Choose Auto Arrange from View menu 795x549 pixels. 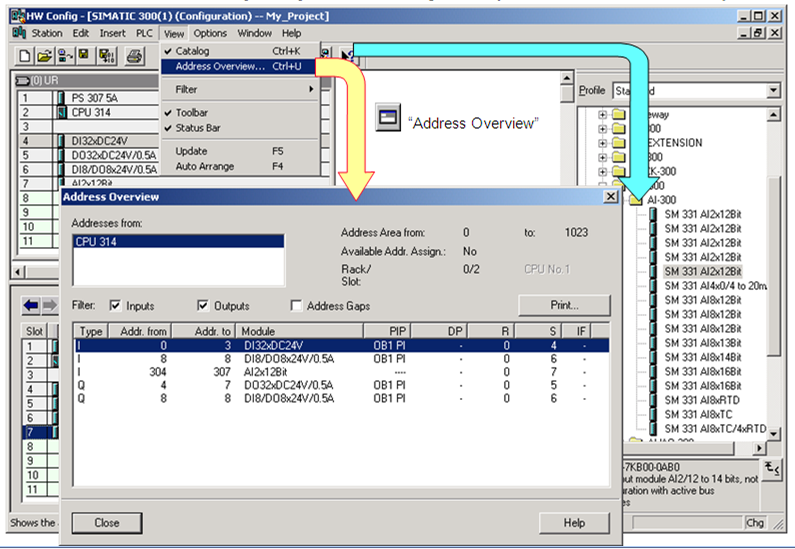pos(239,166)
